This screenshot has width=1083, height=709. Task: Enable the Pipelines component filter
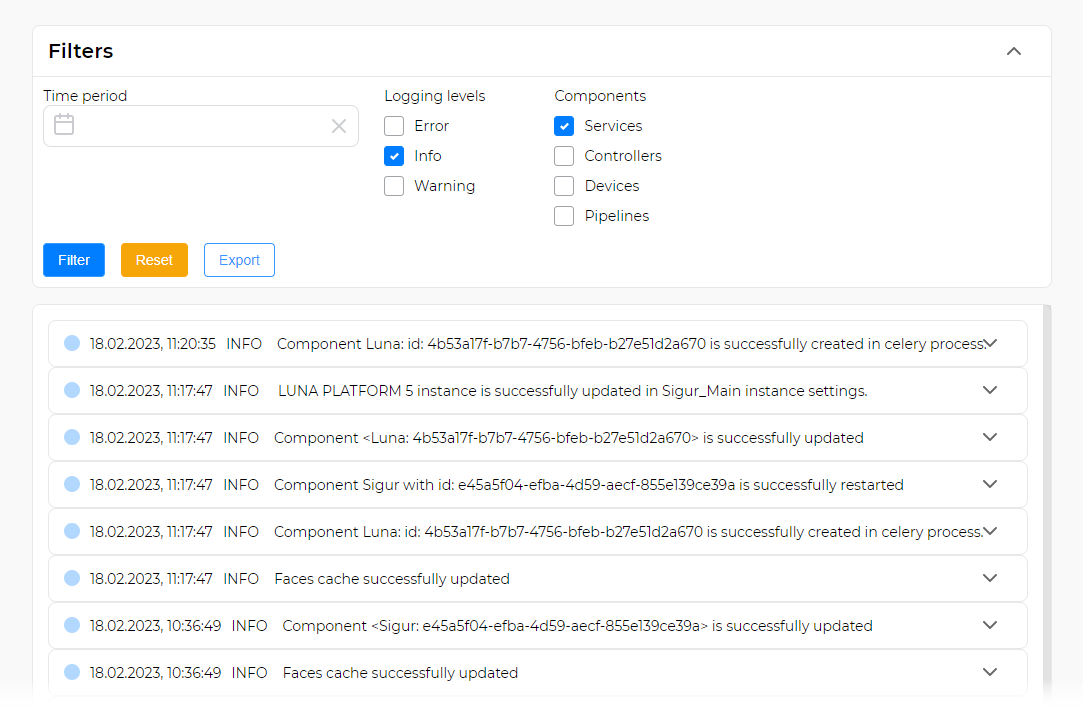tap(564, 216)
